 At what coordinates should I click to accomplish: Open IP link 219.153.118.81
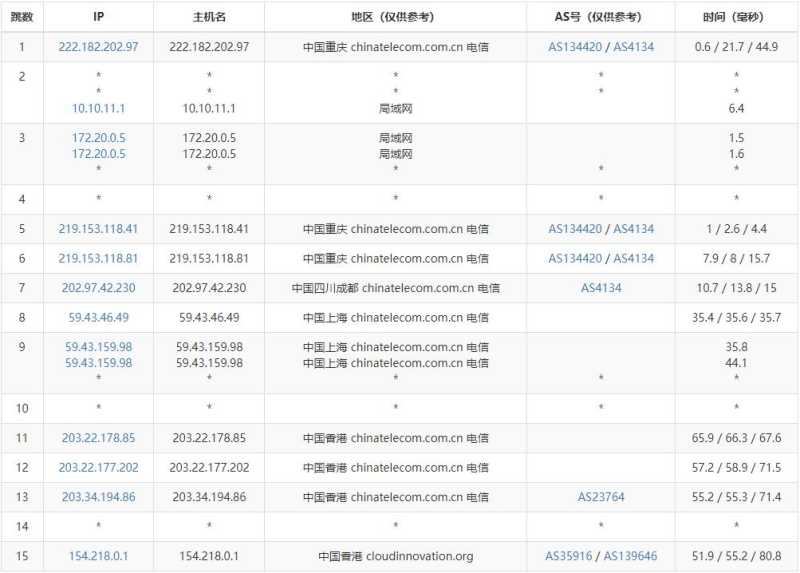pos(98,258)
